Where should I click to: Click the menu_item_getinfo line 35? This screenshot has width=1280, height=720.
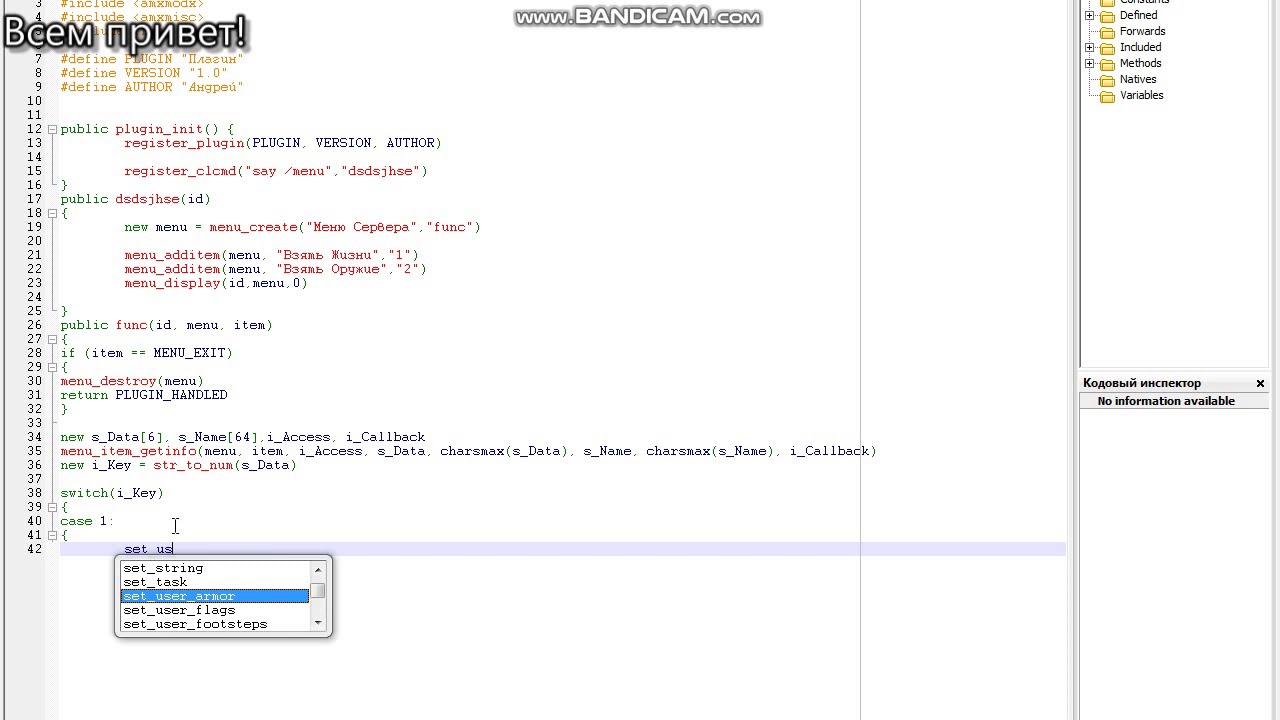(x=468, y=451)
